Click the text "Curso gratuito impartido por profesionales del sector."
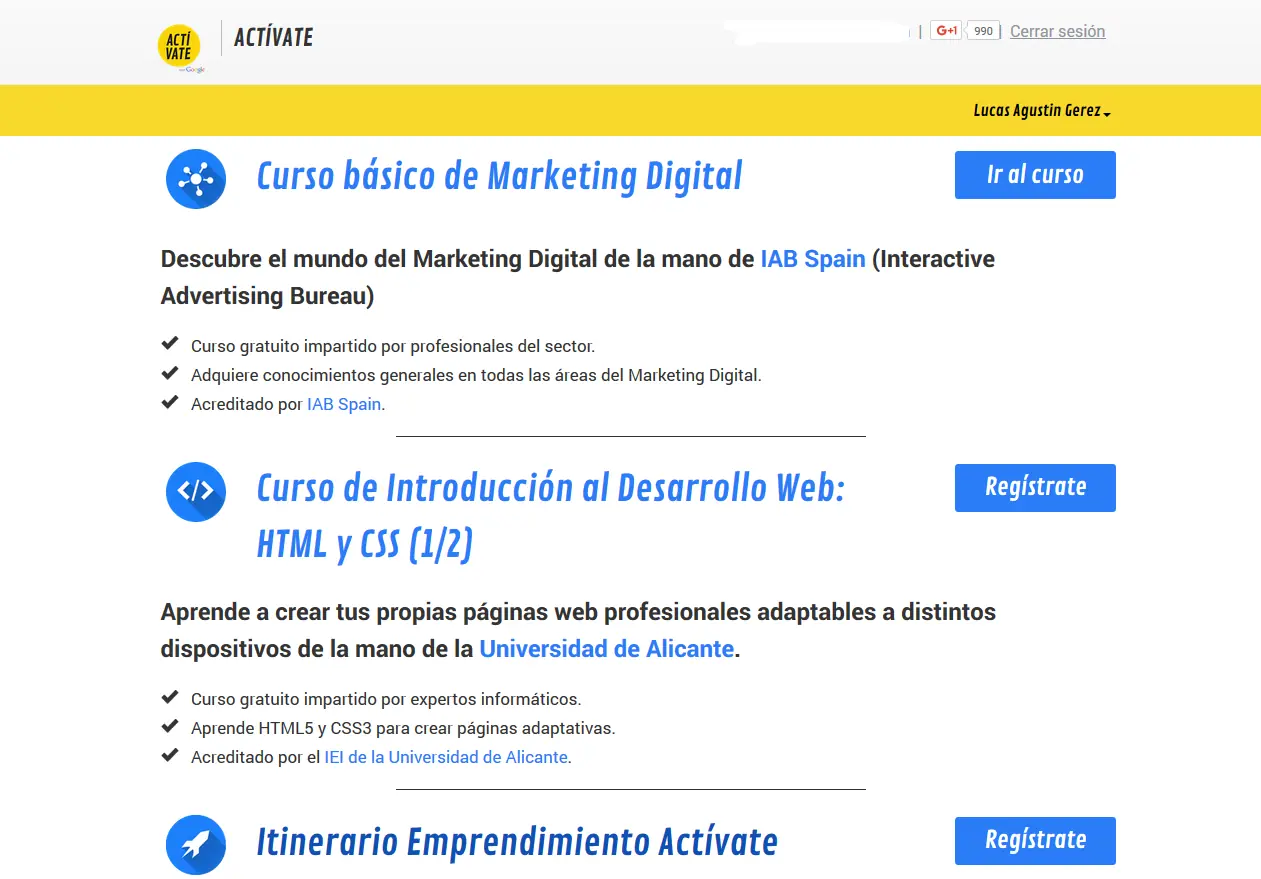The height and width of the screenshot is (879, 1261). 393,346
